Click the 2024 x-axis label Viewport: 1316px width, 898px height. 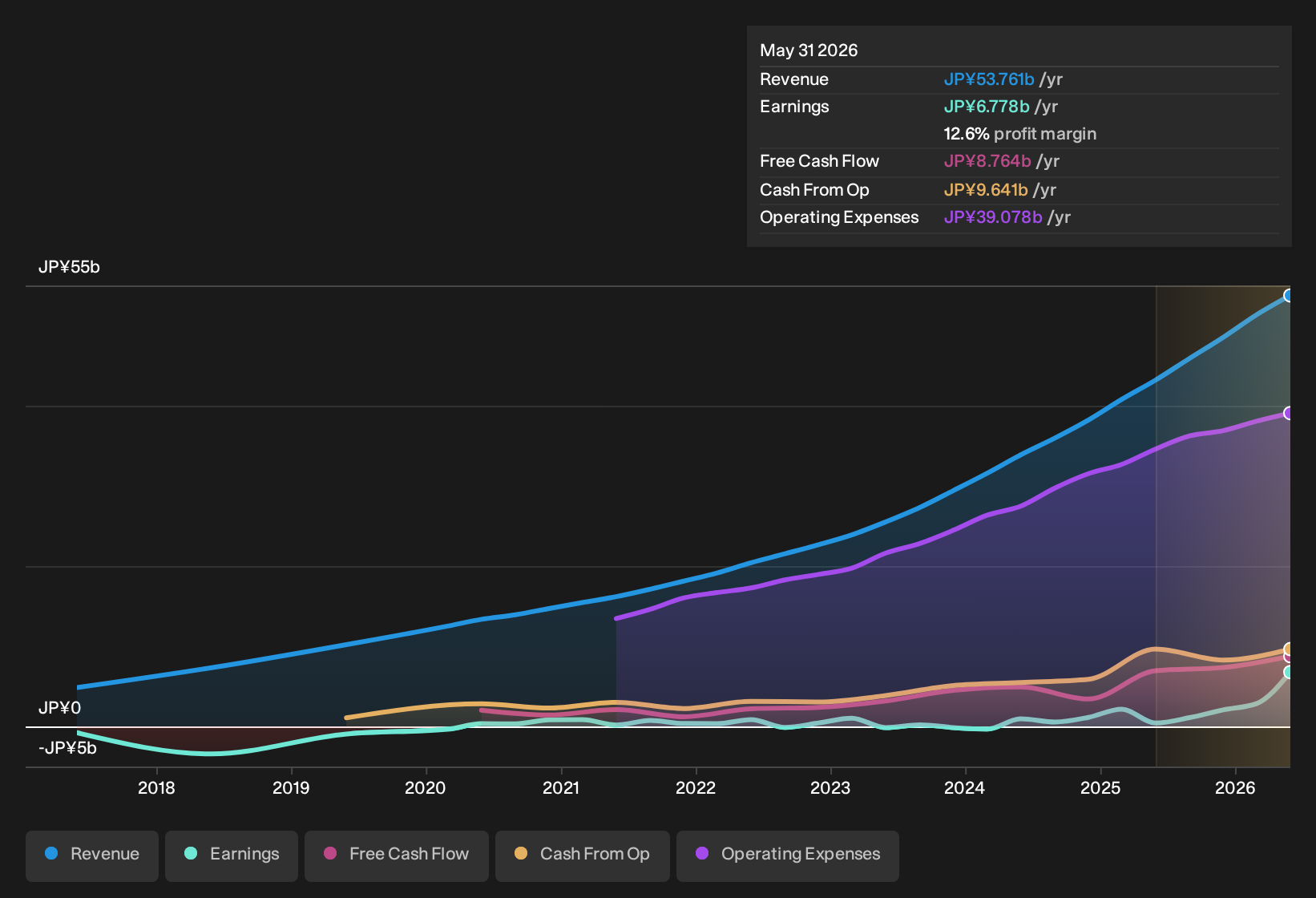coord(964,788)
